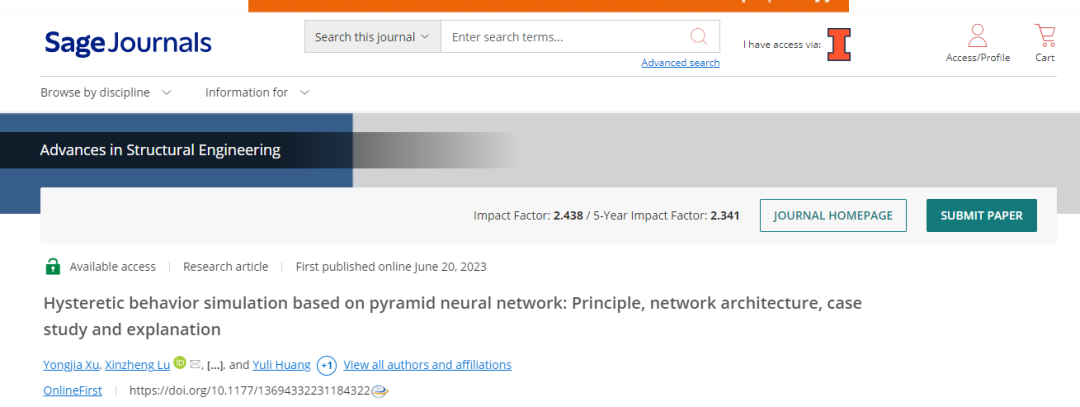The image size is (1080, 407).
Task: Open the shopping Cart icon
Action: click(x=1045, y=37)
